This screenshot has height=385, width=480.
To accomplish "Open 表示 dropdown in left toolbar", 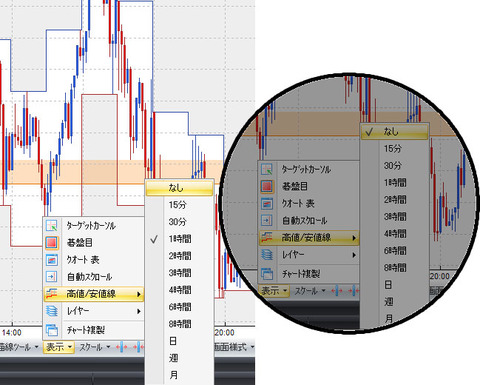I will 59,347.
